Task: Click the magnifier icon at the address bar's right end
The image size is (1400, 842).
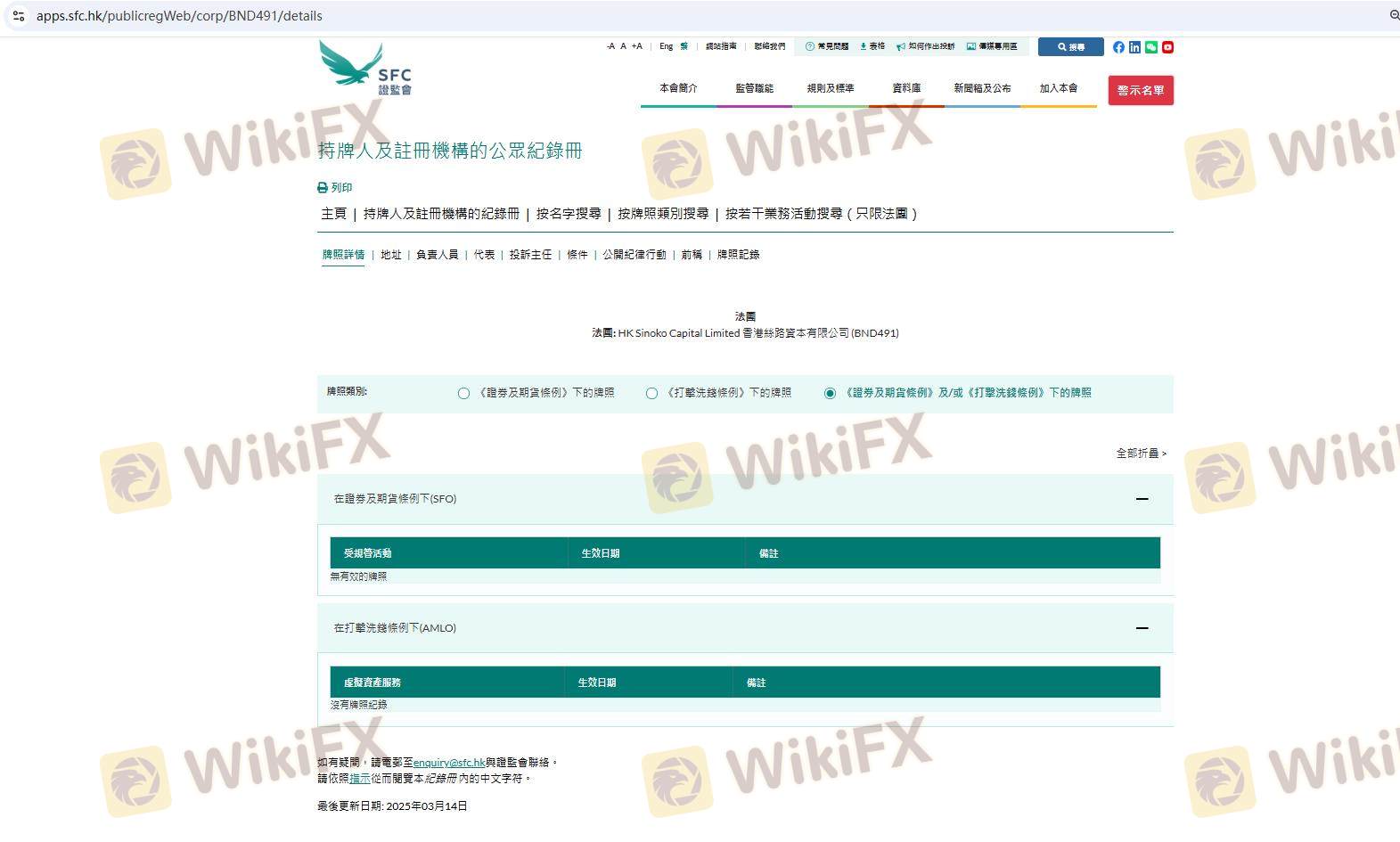Action: pos(1394,15)
